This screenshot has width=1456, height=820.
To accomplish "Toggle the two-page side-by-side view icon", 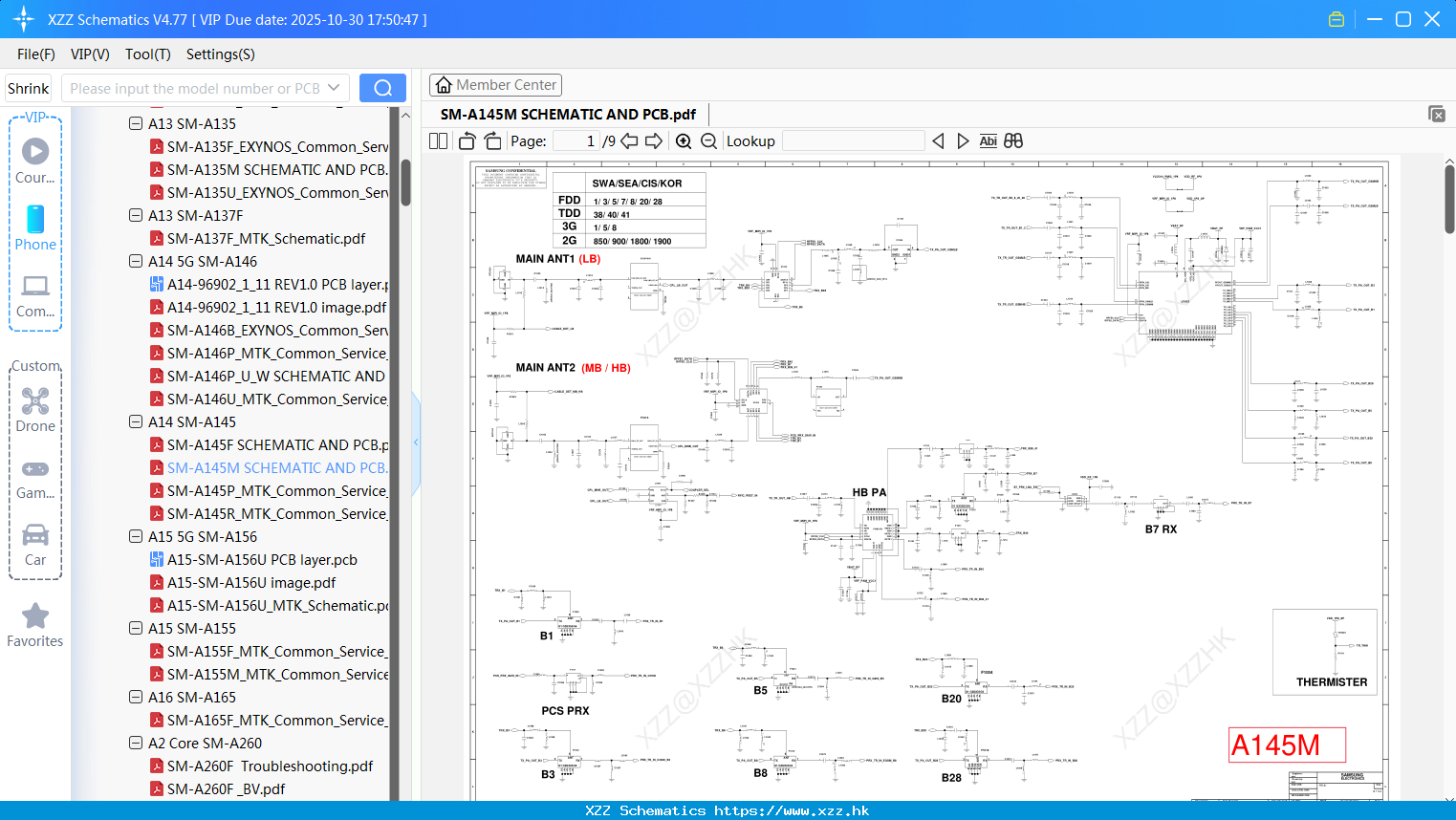I will pos(438,141).
